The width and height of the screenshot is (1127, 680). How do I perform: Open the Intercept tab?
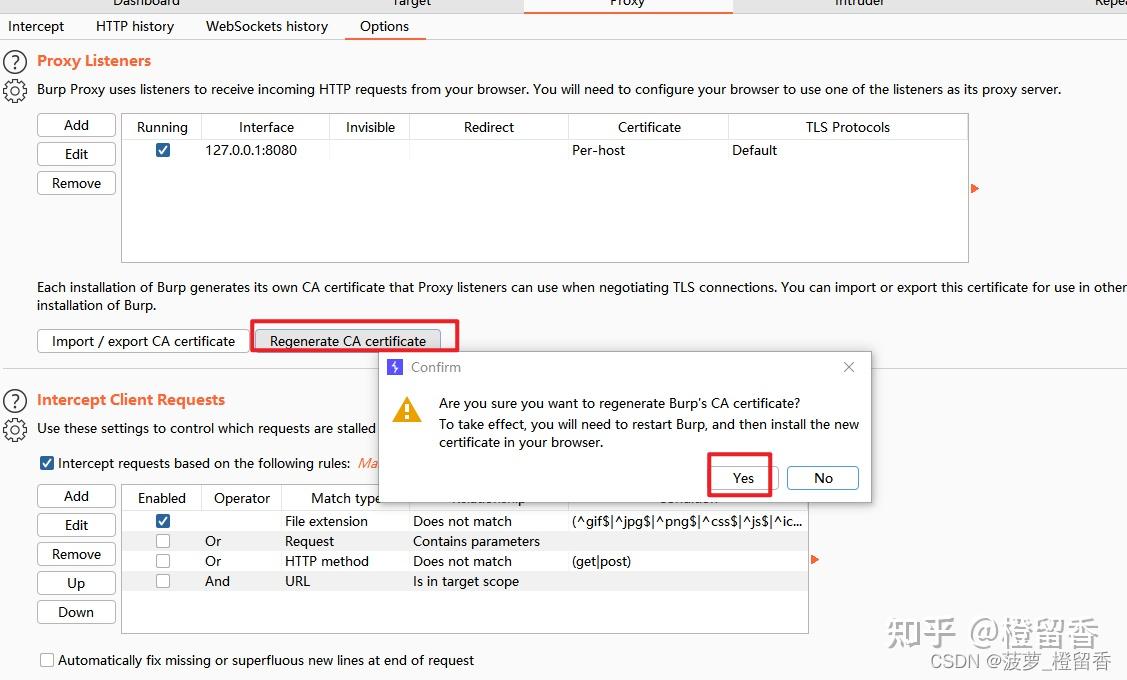36,26
